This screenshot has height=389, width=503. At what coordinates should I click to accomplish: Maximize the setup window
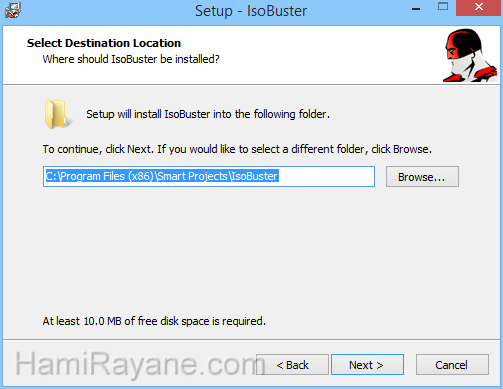click(x=443, y=7)
